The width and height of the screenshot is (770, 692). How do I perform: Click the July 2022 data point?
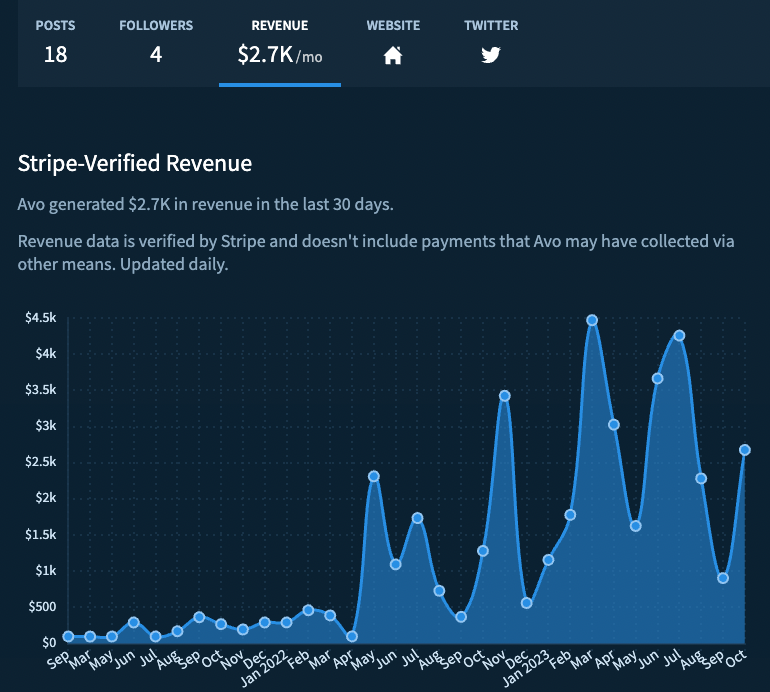(x=418, y=518)
